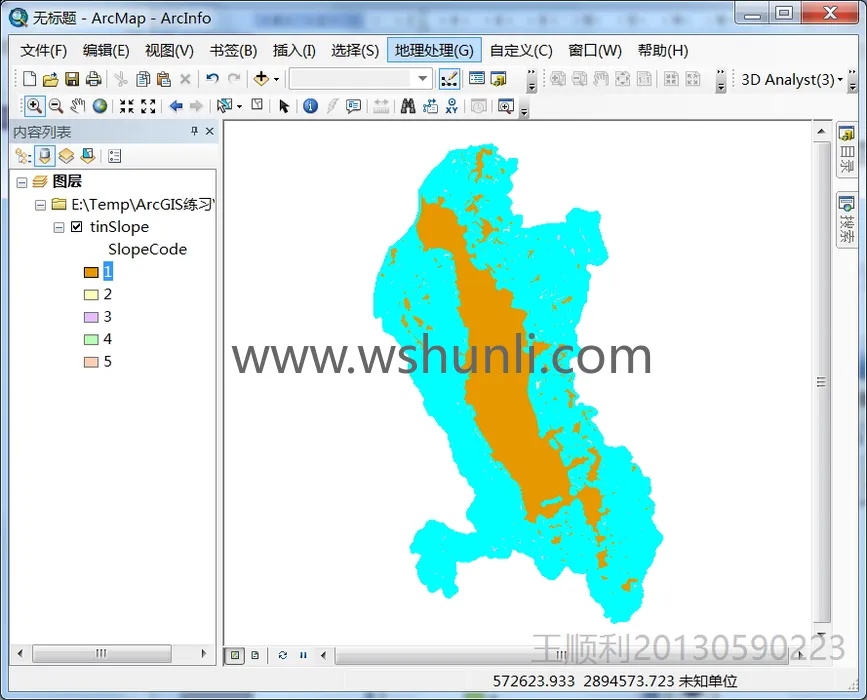The width and height of the screenshot is (867, 700).
Task: Open 3D Analyst(3) dropdown menu
Action: [792, 80]
